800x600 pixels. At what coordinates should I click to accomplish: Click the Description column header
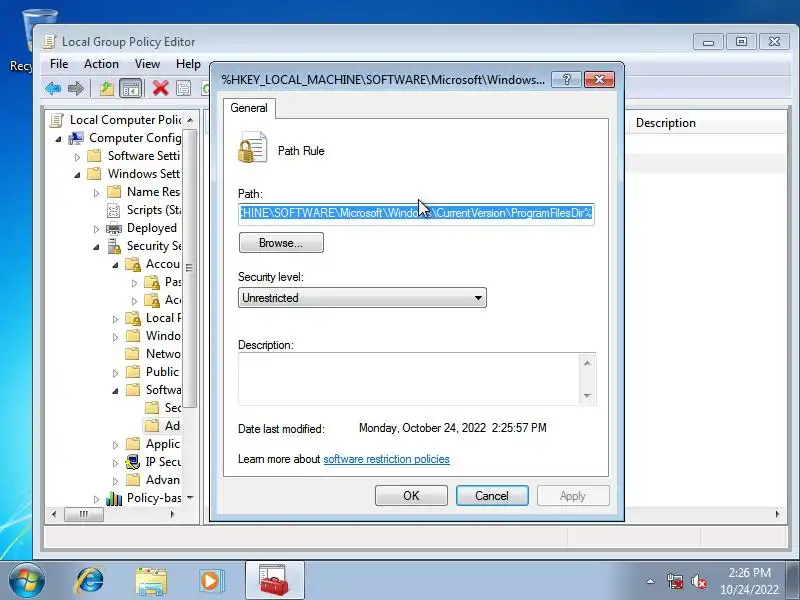click(x=665, y=123)
